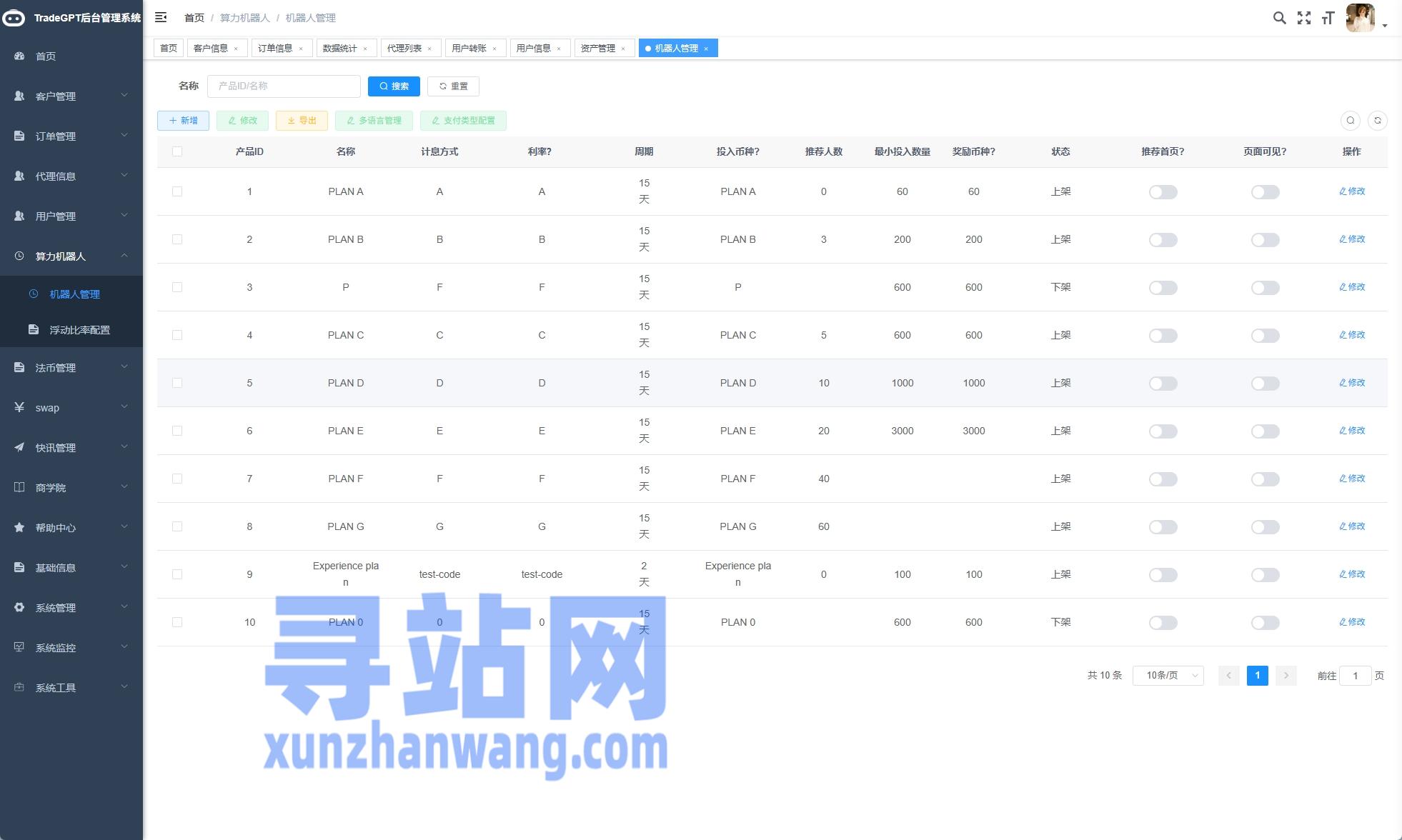Expand the 系统管理 sidebar menu
The image size is (1402, 840).
71,607
